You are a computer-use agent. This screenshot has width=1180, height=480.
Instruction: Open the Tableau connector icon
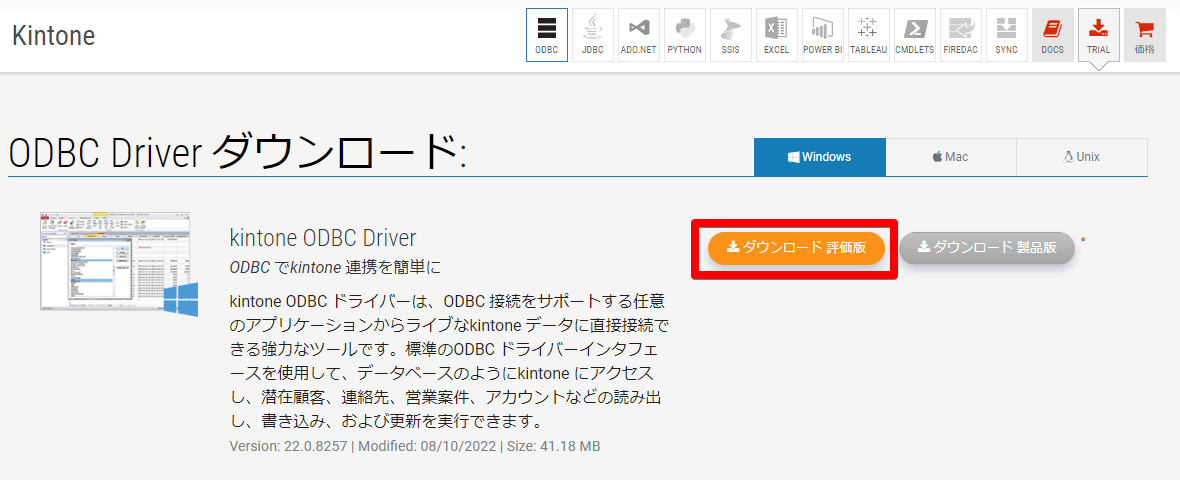point(868,35)
